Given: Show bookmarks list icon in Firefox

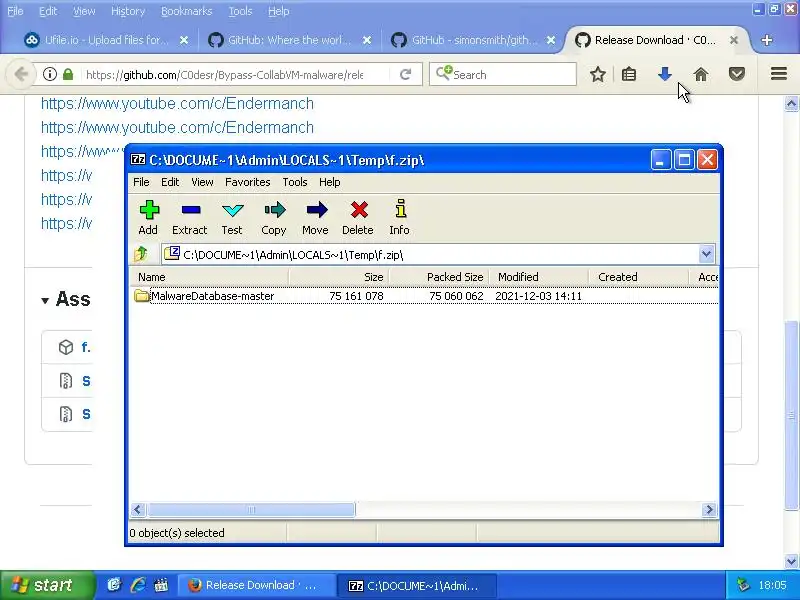Looking at the screenshot, I should tap(629, 74).
